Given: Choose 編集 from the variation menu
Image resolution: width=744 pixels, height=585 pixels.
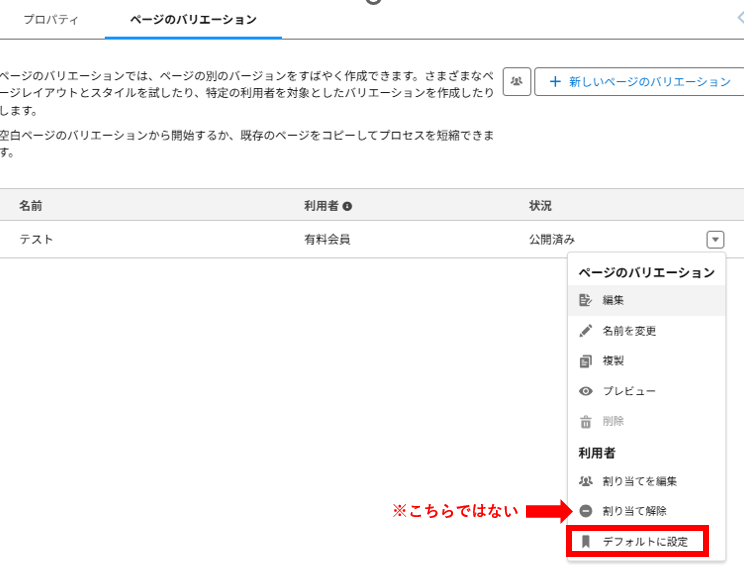Looking at the screenshot, I should pos(613,300).
